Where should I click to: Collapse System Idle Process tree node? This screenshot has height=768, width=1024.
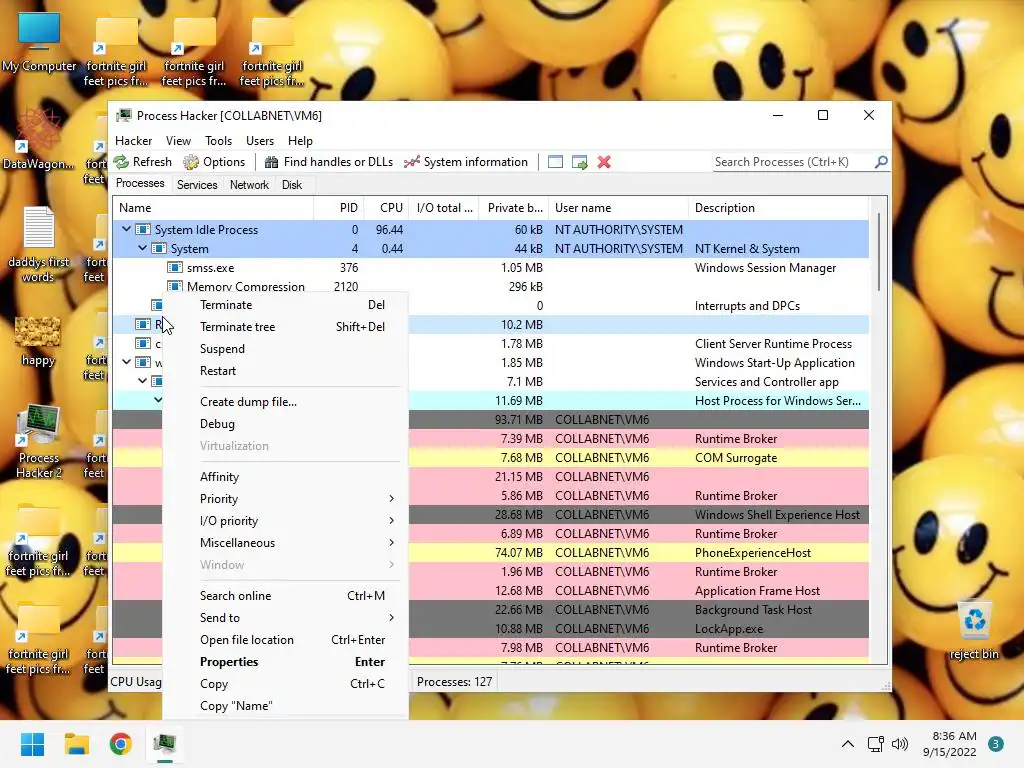click(127, 229)
